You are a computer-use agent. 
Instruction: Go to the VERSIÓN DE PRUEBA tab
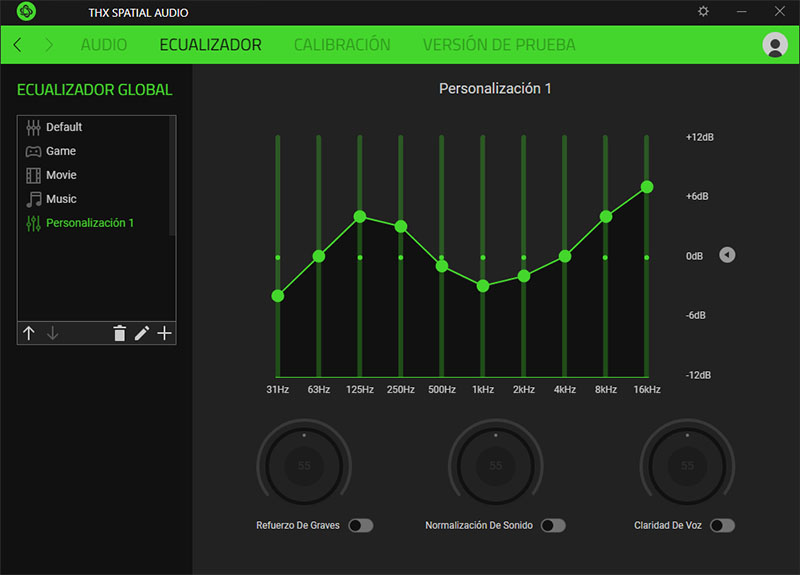499,45
